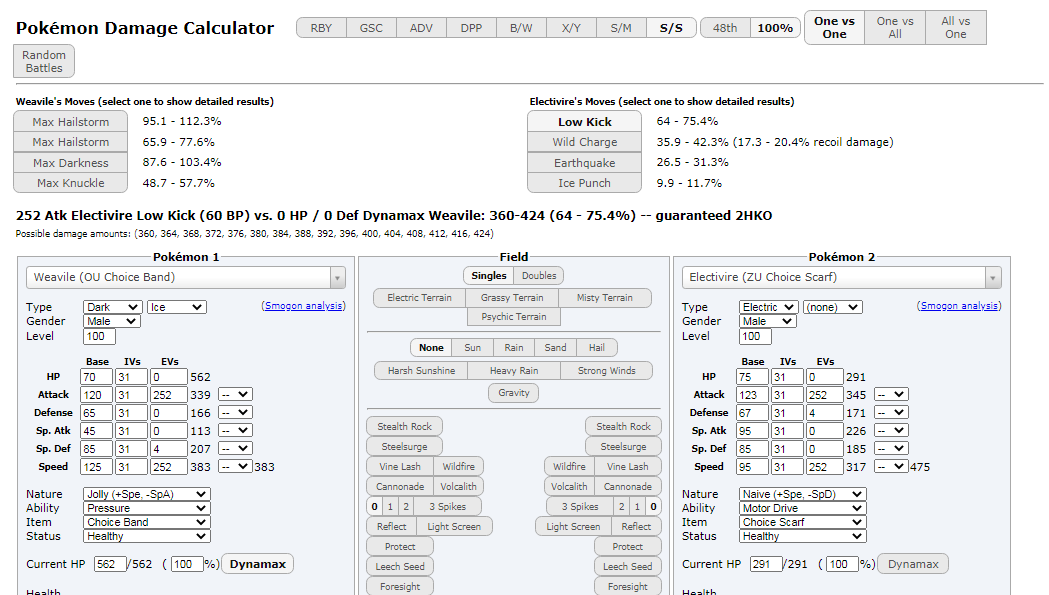Open Random Battles mode
Screen dimensions: 1049x595
point(44,62)
